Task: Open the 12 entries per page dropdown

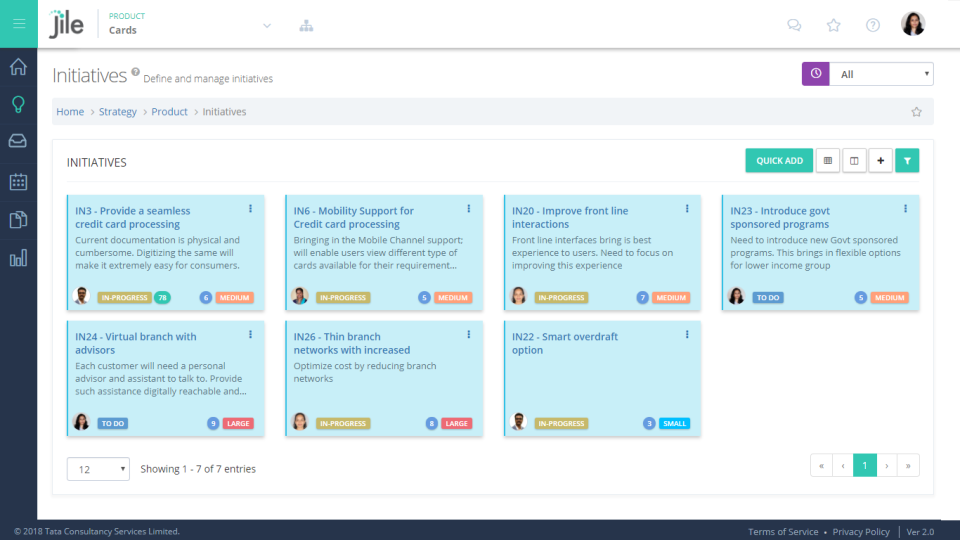Action: (98, 469)
